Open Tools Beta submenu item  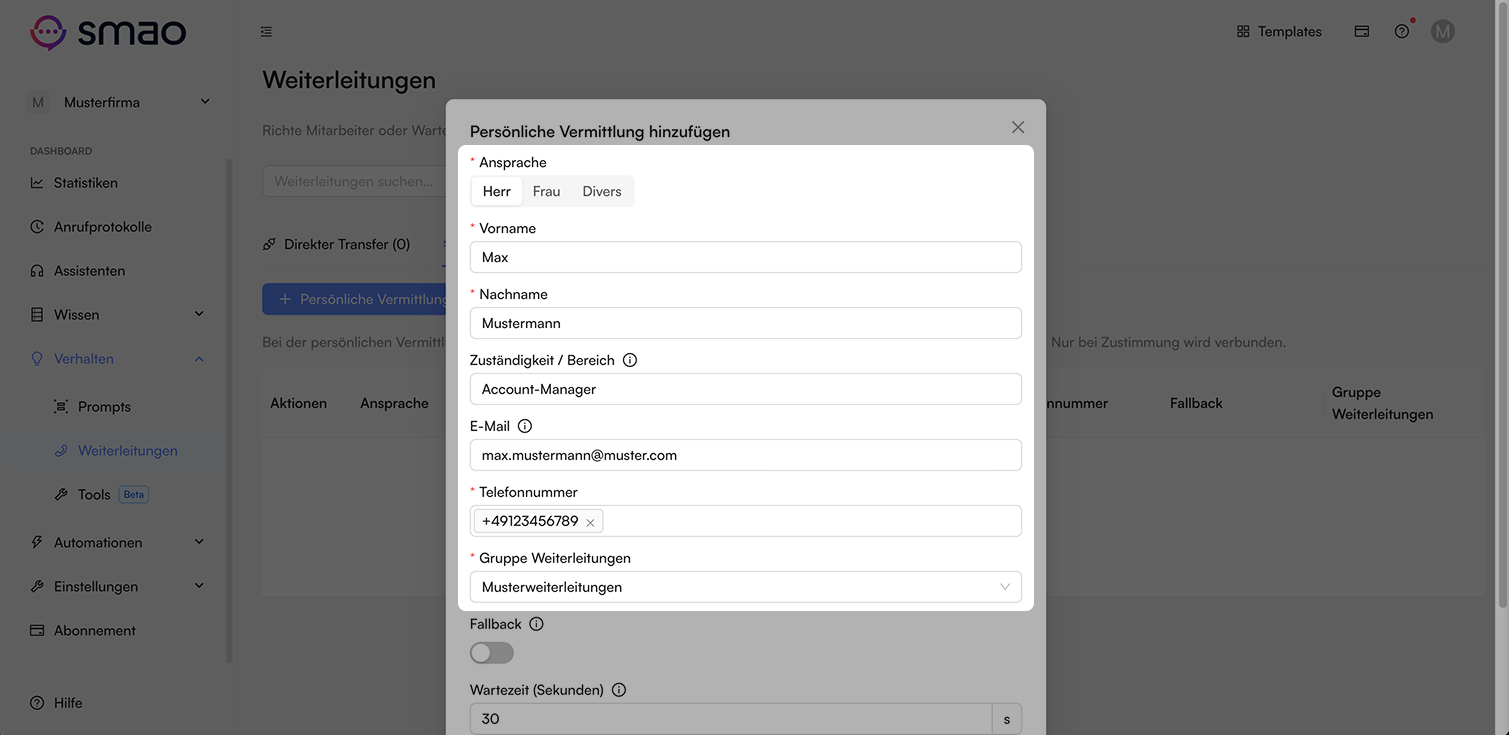pyautogui.click(x=118, y=495)
